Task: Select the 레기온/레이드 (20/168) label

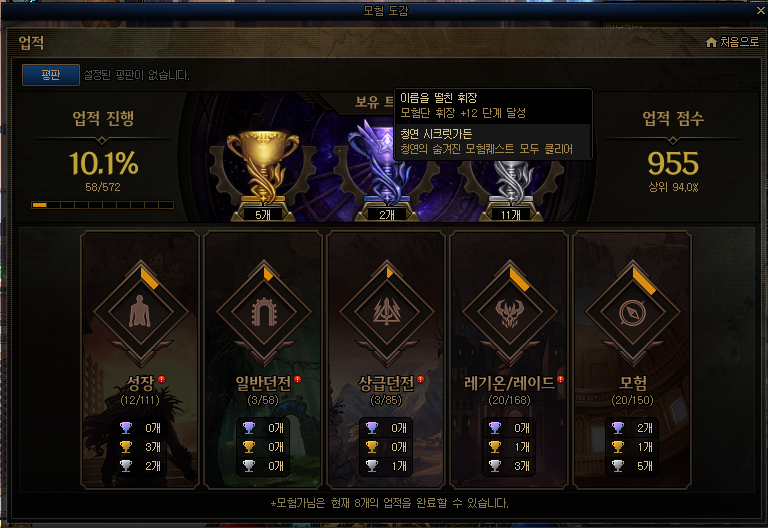Action: [509, 390]
